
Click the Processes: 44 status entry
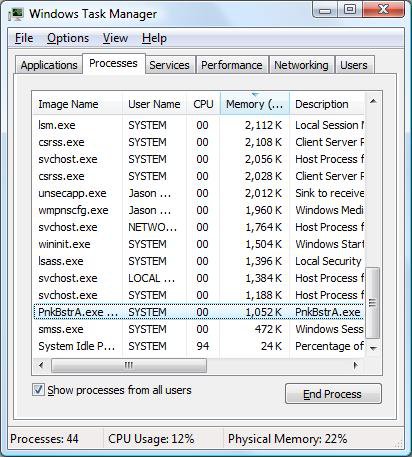(x=44, y=439)
